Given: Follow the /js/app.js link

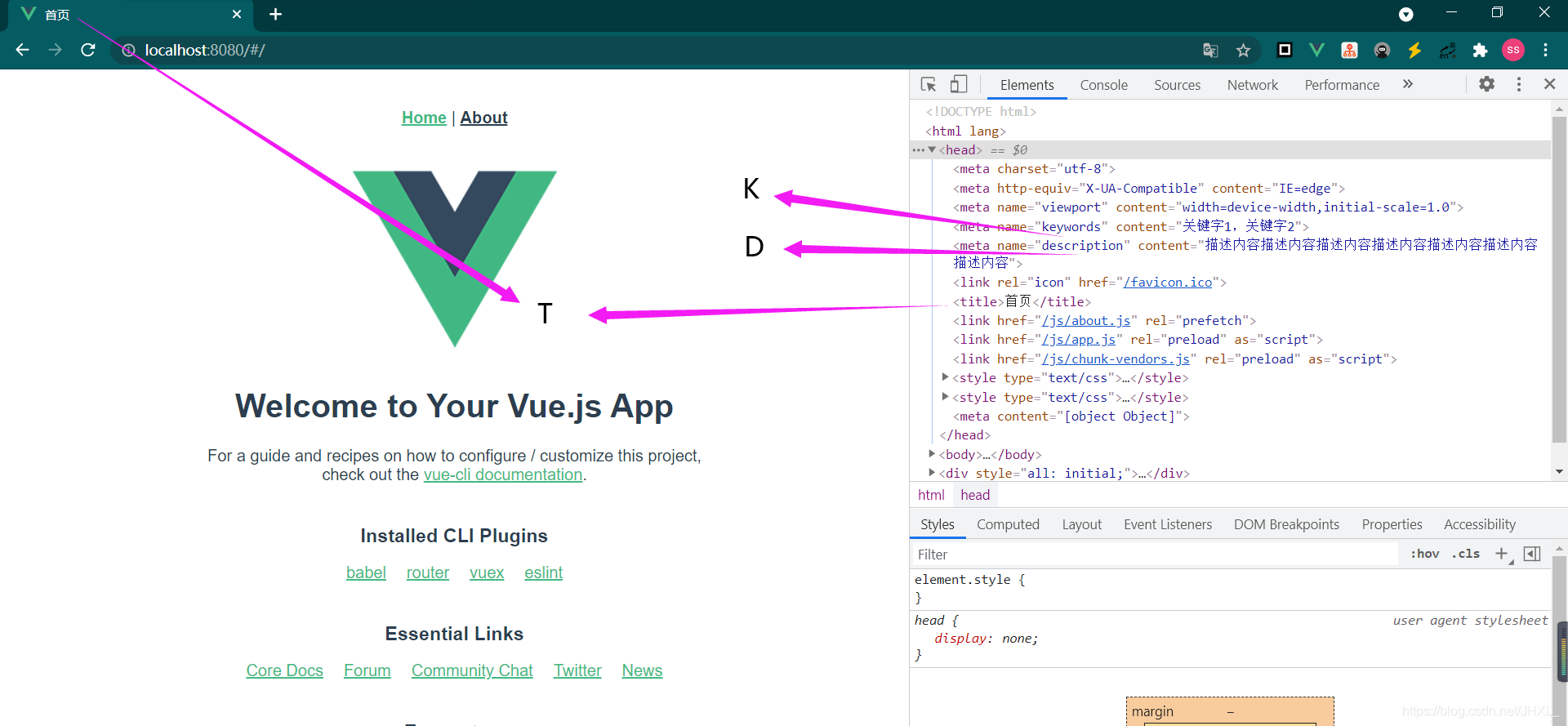Looking at the screenshot, I should coord(1079,340).
